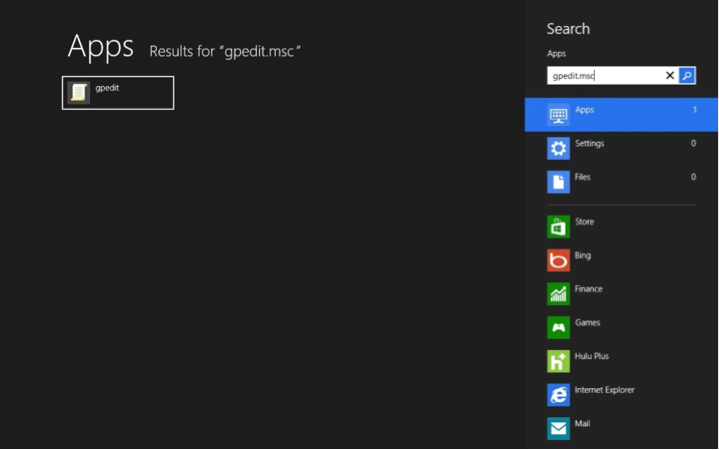Click the Hulu Plus icon
Screen dimensions: 719x450
(559, 361)
